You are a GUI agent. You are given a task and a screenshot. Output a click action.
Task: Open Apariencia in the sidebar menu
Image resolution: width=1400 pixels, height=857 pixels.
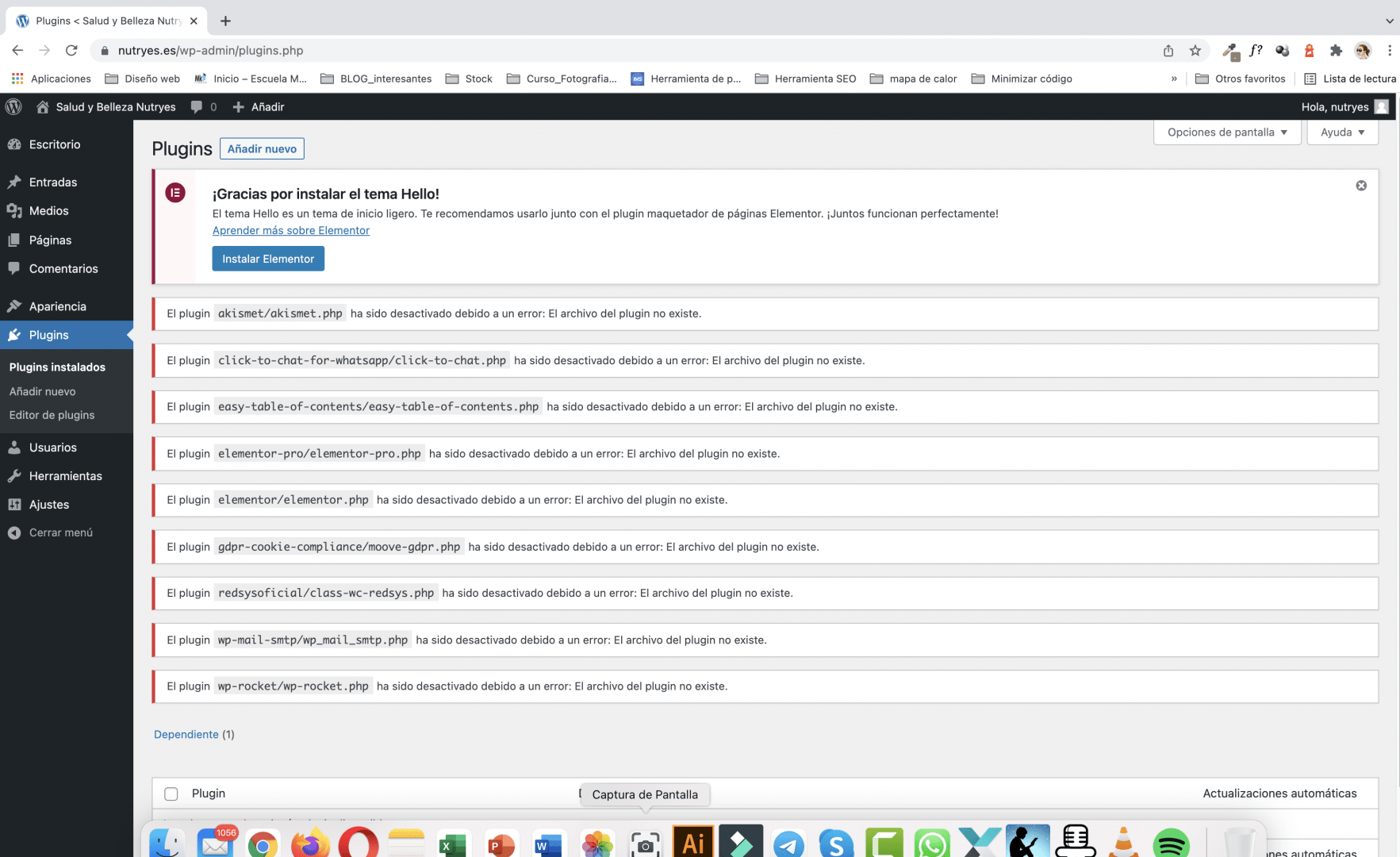(67, 306)
